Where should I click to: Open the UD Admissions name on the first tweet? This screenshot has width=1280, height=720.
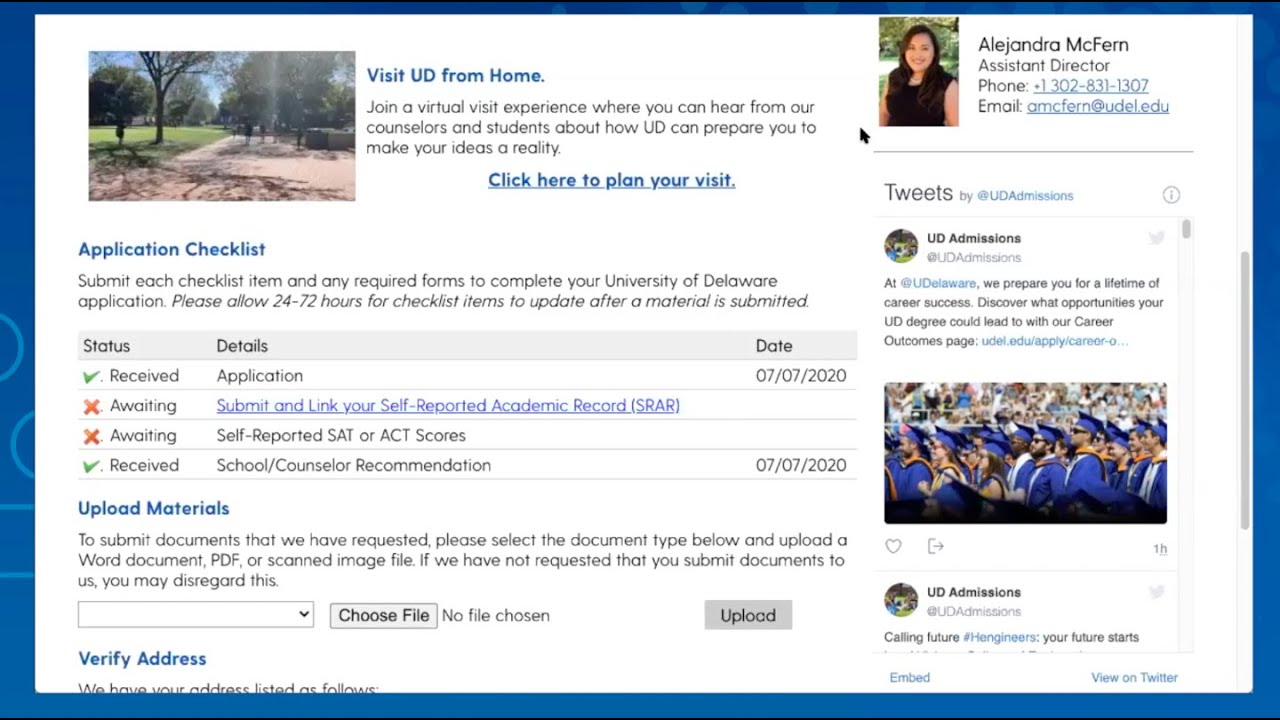(x=974, y=238)
